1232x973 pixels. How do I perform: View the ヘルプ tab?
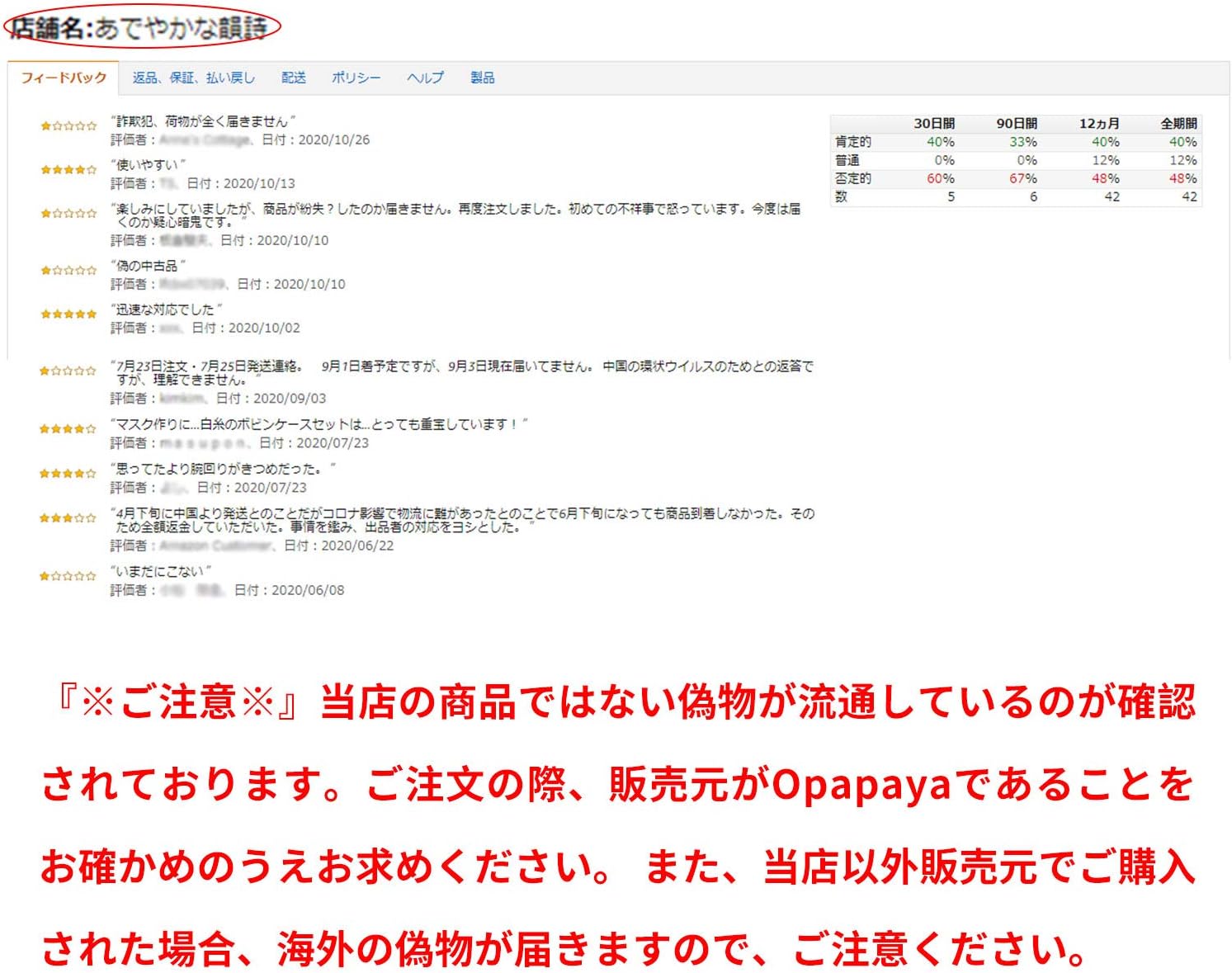tap(424, 76)
